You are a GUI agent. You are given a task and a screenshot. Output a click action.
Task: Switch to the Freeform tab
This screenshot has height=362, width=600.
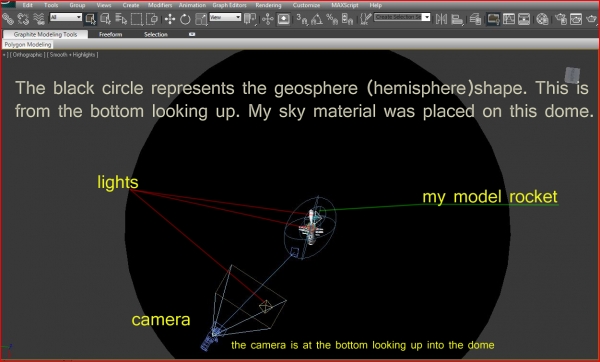pos(111,34)
